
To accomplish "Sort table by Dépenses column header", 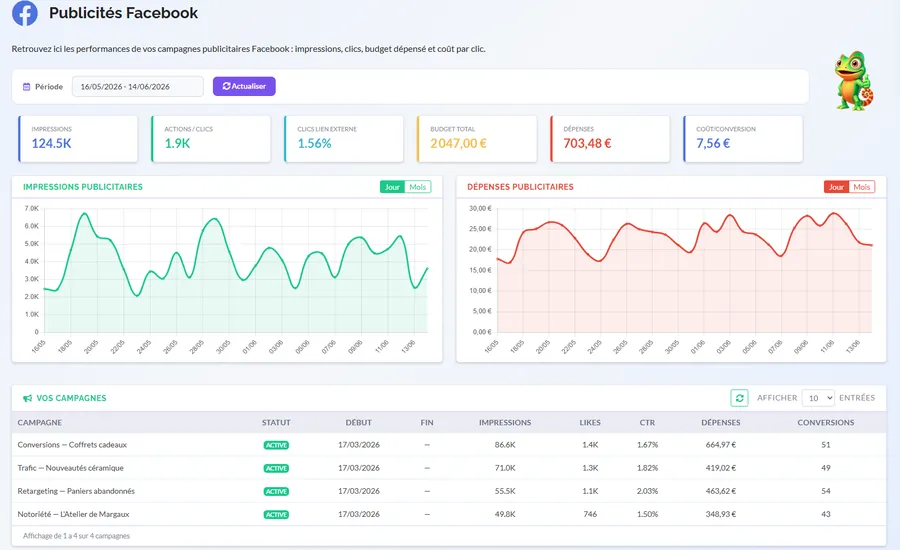I will tap(721, 423).
